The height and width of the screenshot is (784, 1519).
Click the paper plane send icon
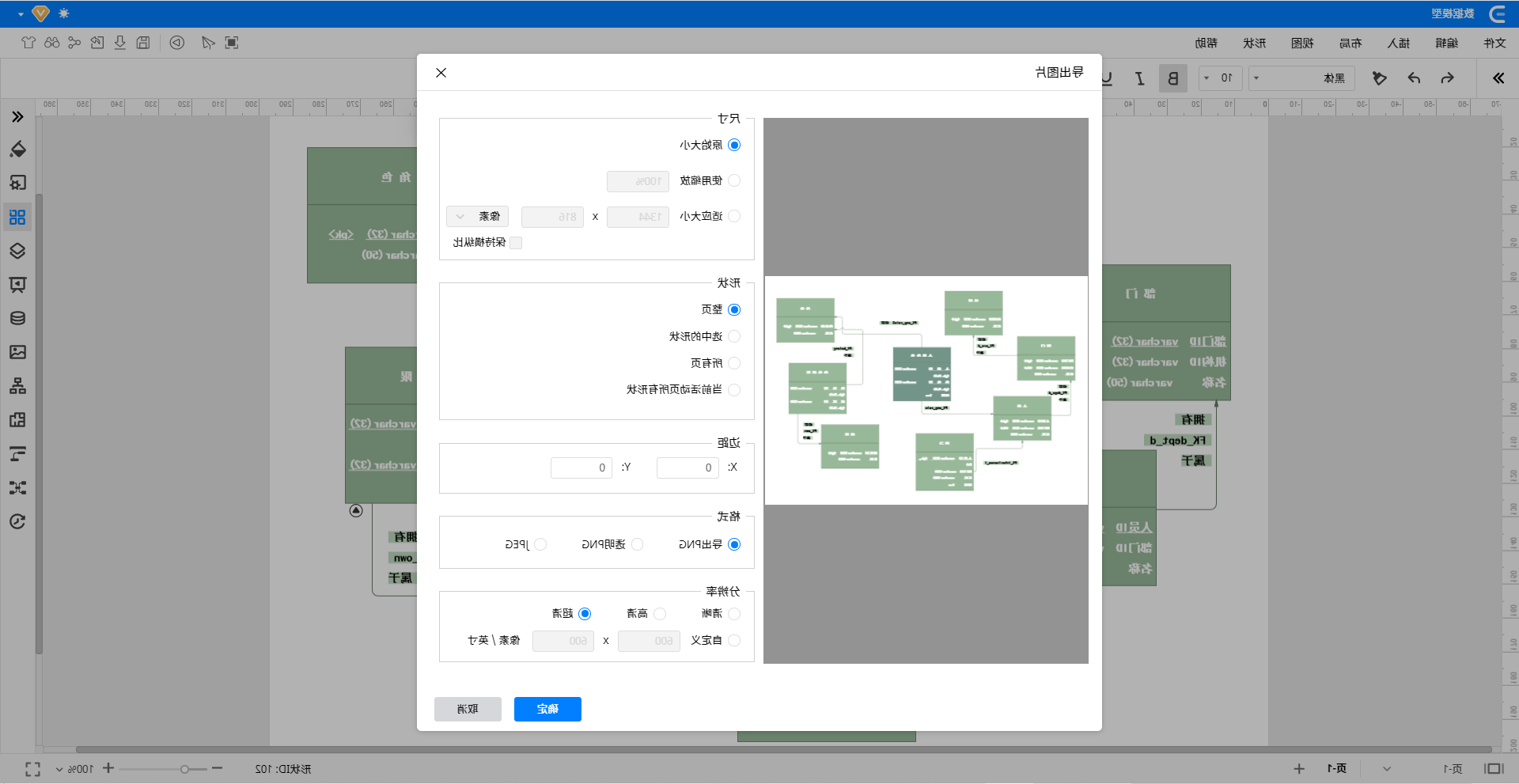208,43
